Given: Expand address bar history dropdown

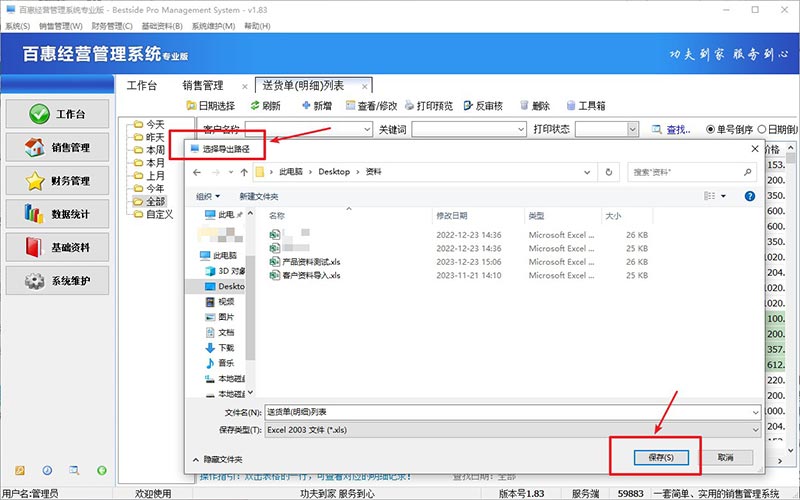Looking at the screenshot, I should [x=587, y=172].
